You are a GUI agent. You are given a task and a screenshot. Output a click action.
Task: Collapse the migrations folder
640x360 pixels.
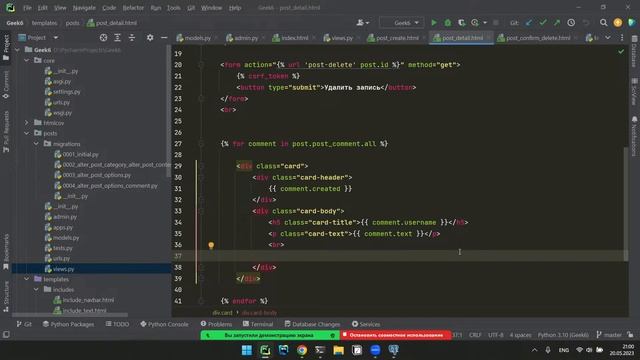[x=36, y=144]
